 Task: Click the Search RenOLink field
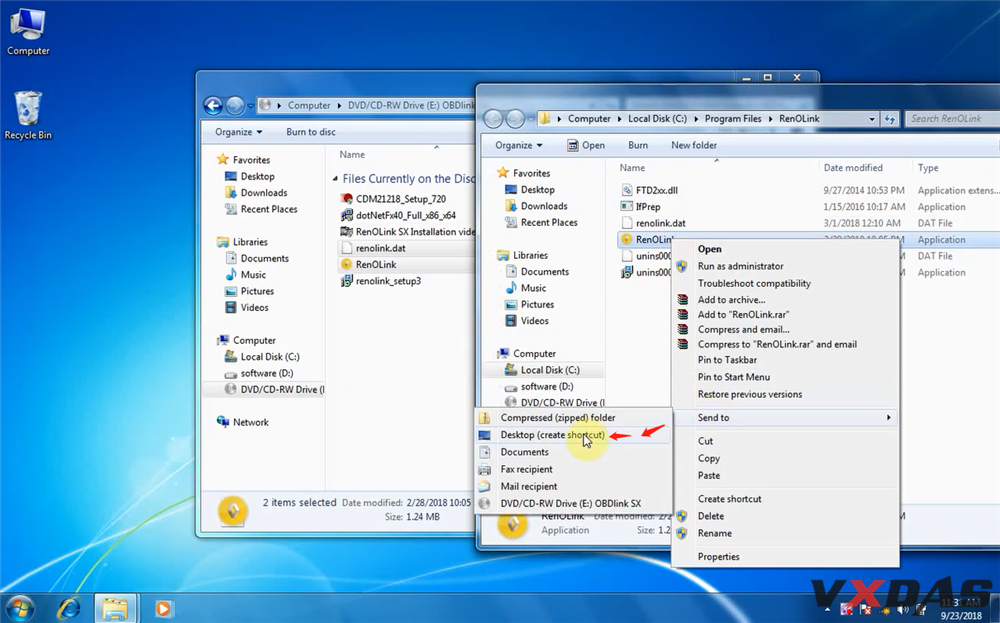click(952, 119)
